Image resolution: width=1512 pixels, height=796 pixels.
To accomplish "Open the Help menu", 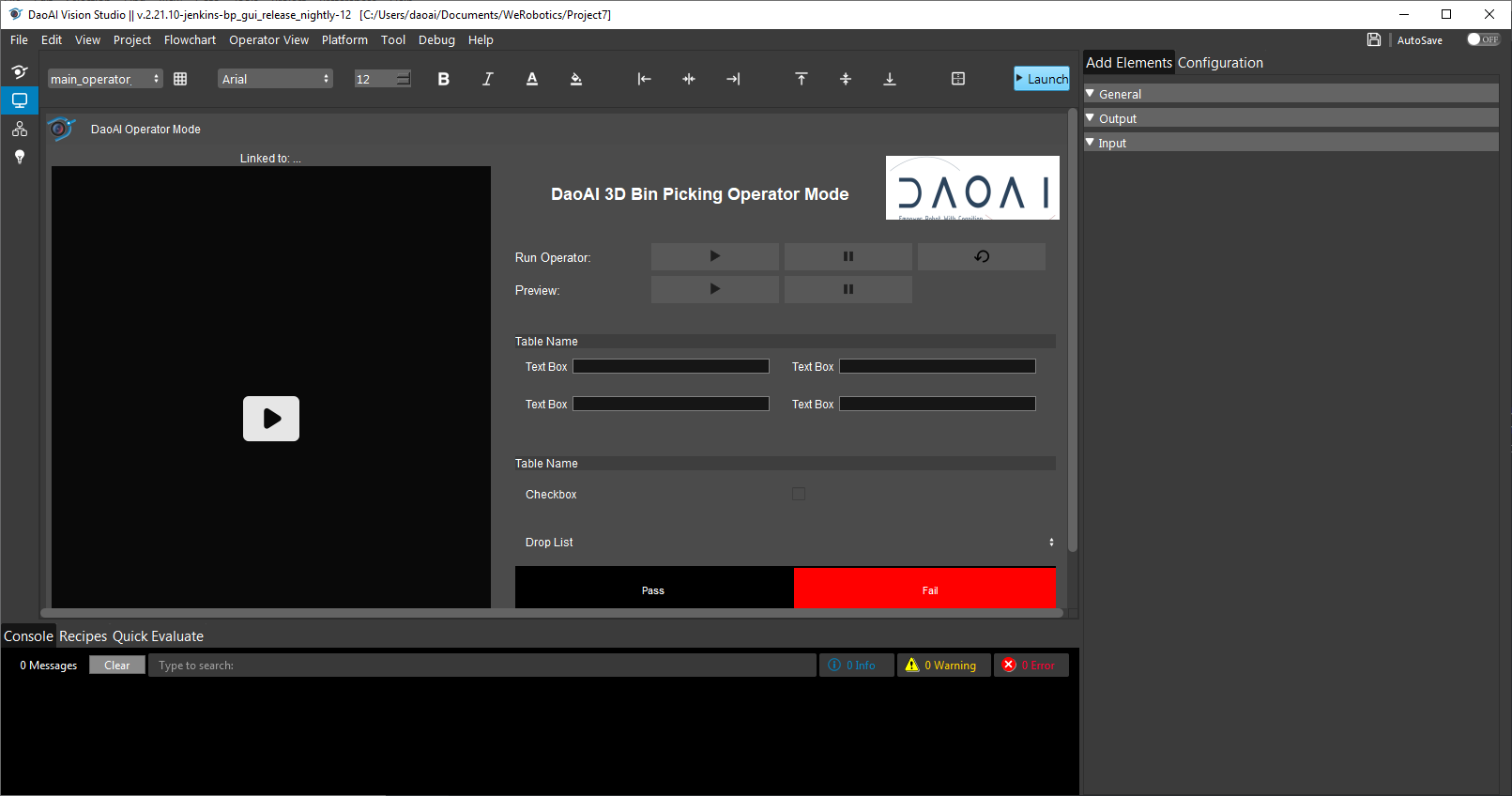I will tap(481, 39).
